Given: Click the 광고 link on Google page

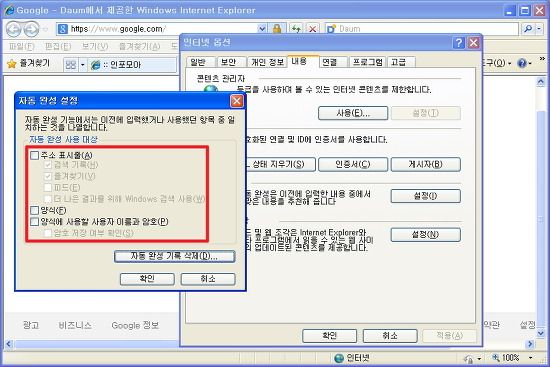Looking at the screenshot, I should [x=31, y=325].
